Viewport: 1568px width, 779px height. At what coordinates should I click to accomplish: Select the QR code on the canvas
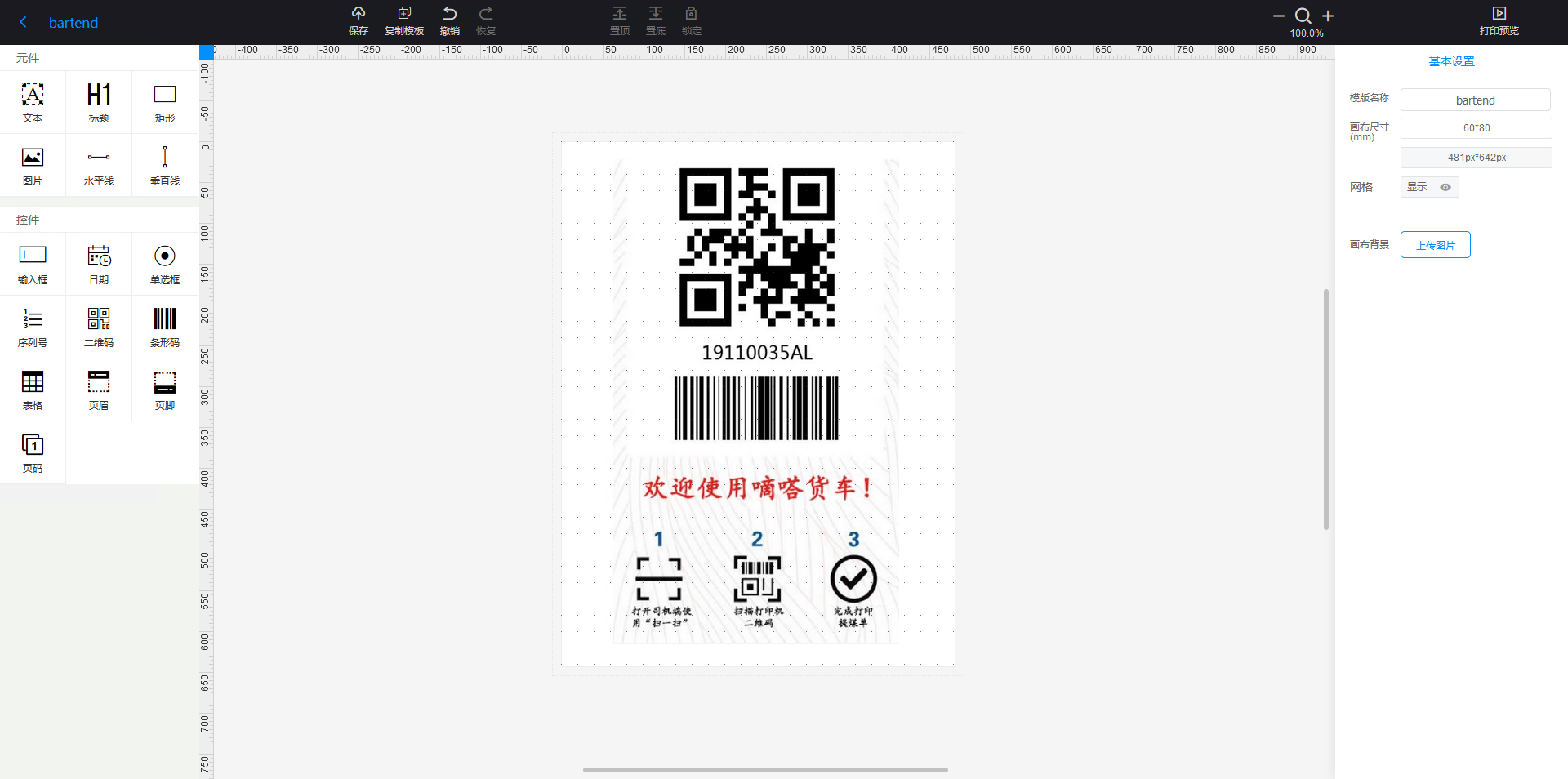(757, 247)
